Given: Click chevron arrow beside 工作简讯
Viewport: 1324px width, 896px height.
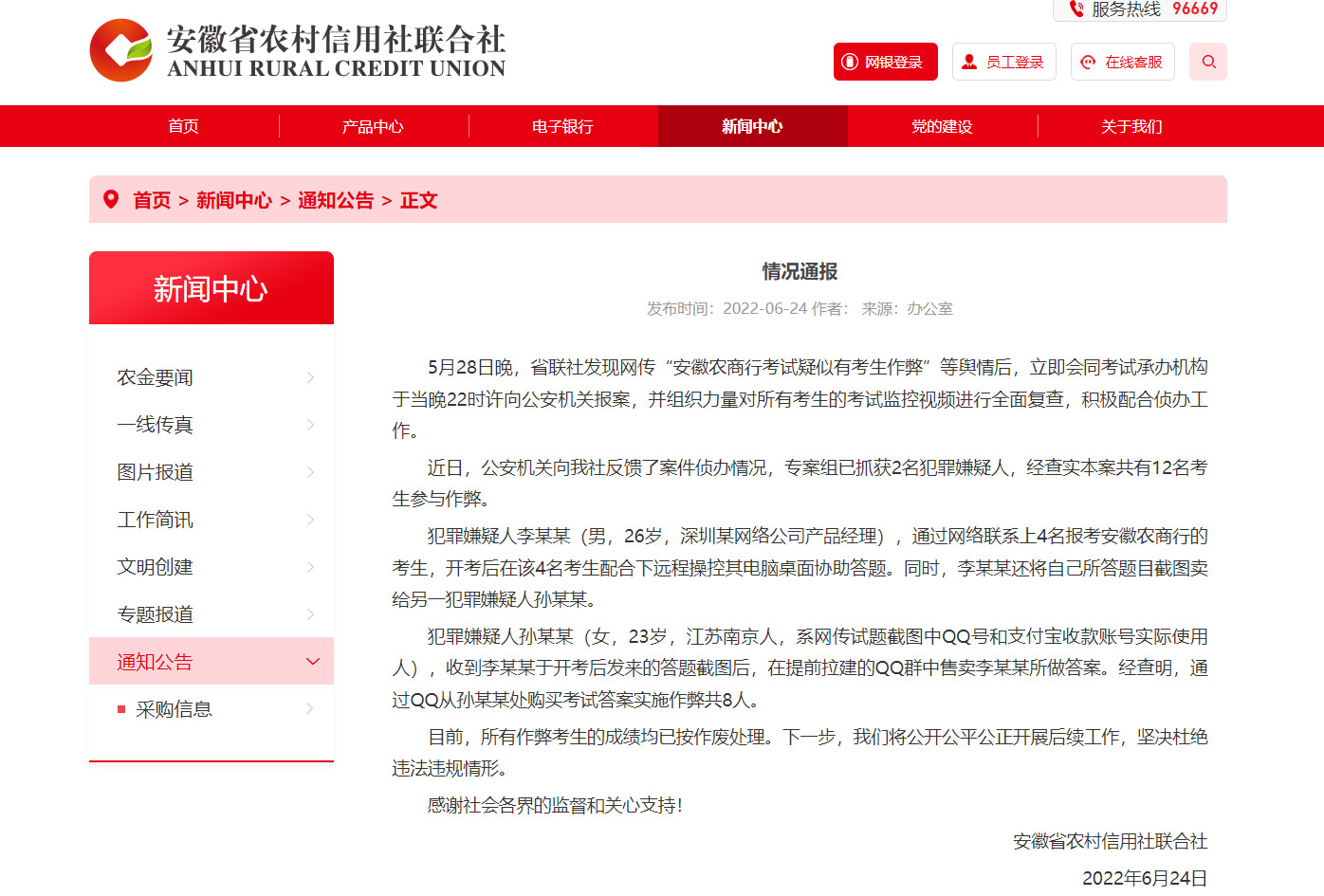Looking at the screenshot, I should pos(310,520).
